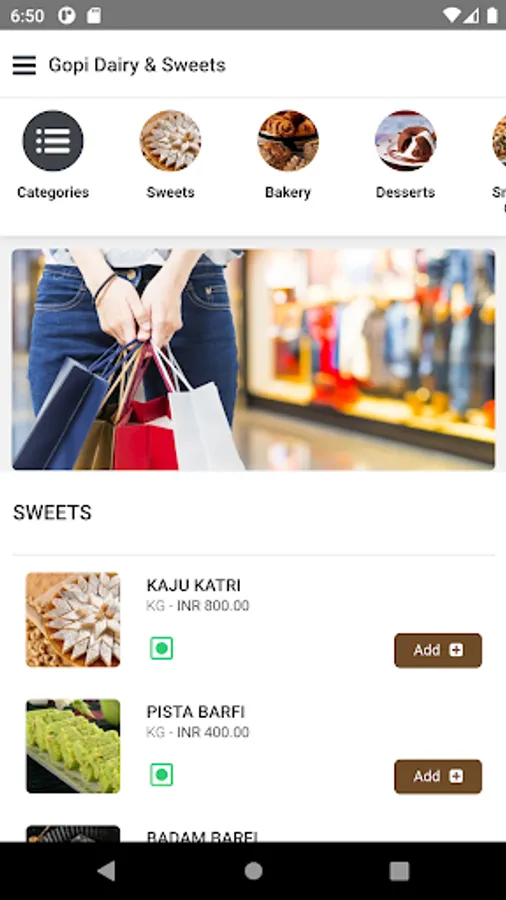Image resolution: width=506 pixels, height=900 pixels.
Task: Open the hamburger navigation menu
Action: coord(24,65)
